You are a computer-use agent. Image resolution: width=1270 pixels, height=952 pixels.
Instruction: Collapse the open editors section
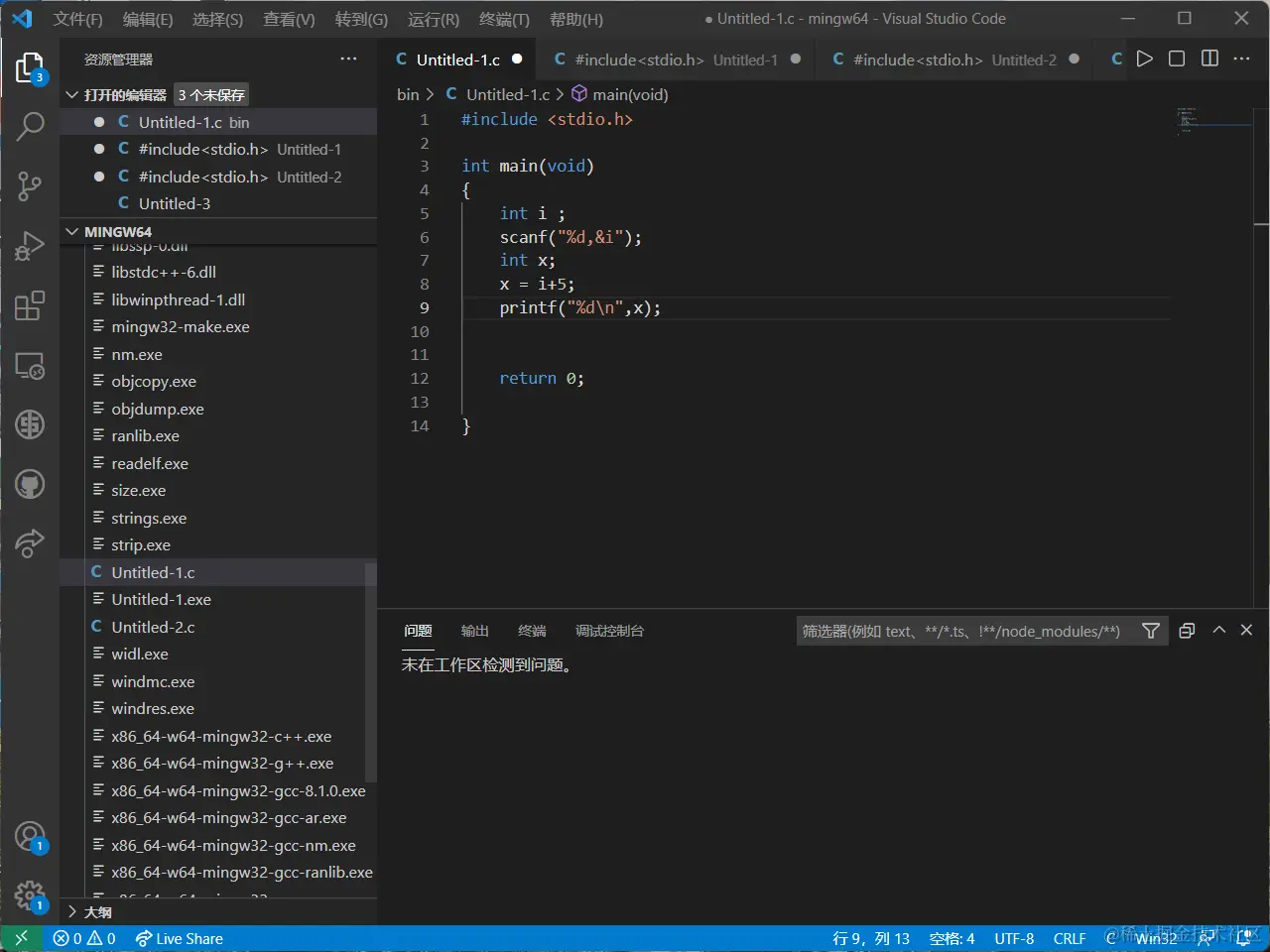[72, 95]
